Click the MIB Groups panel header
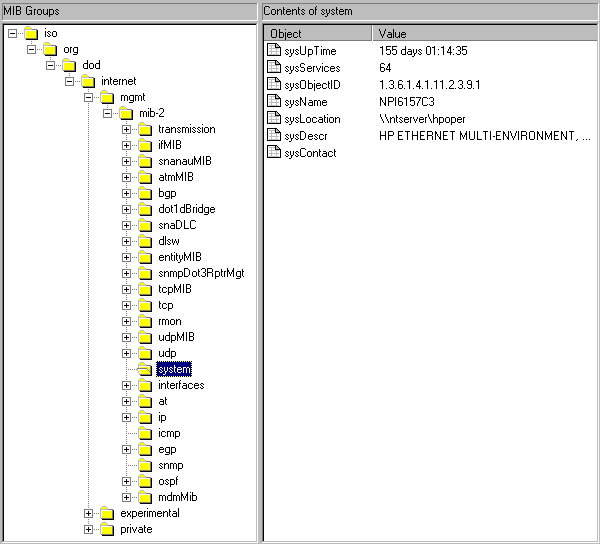This screenshot has width=600, height=545. 130,11
